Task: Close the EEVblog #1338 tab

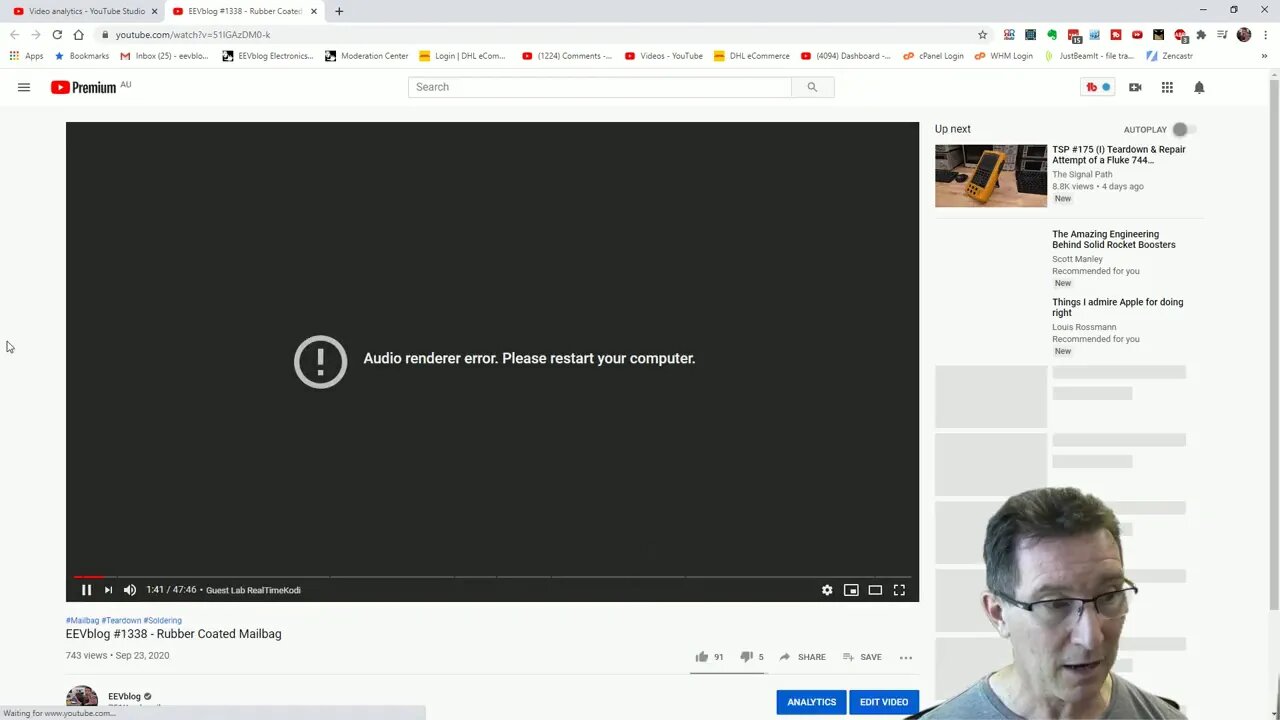Action: point(314,11)
